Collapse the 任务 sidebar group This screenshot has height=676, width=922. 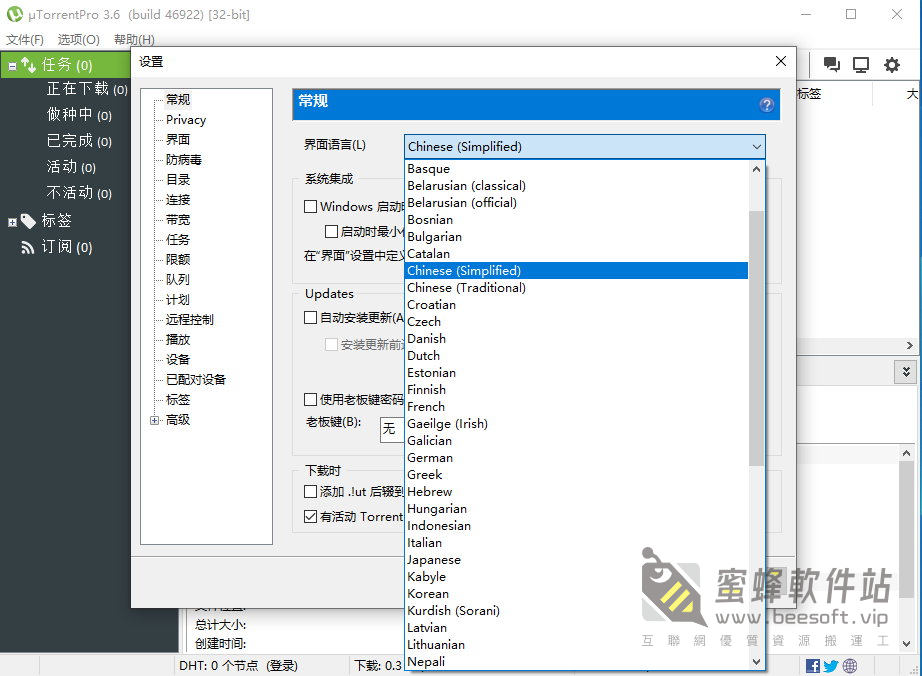click(12, 66)
